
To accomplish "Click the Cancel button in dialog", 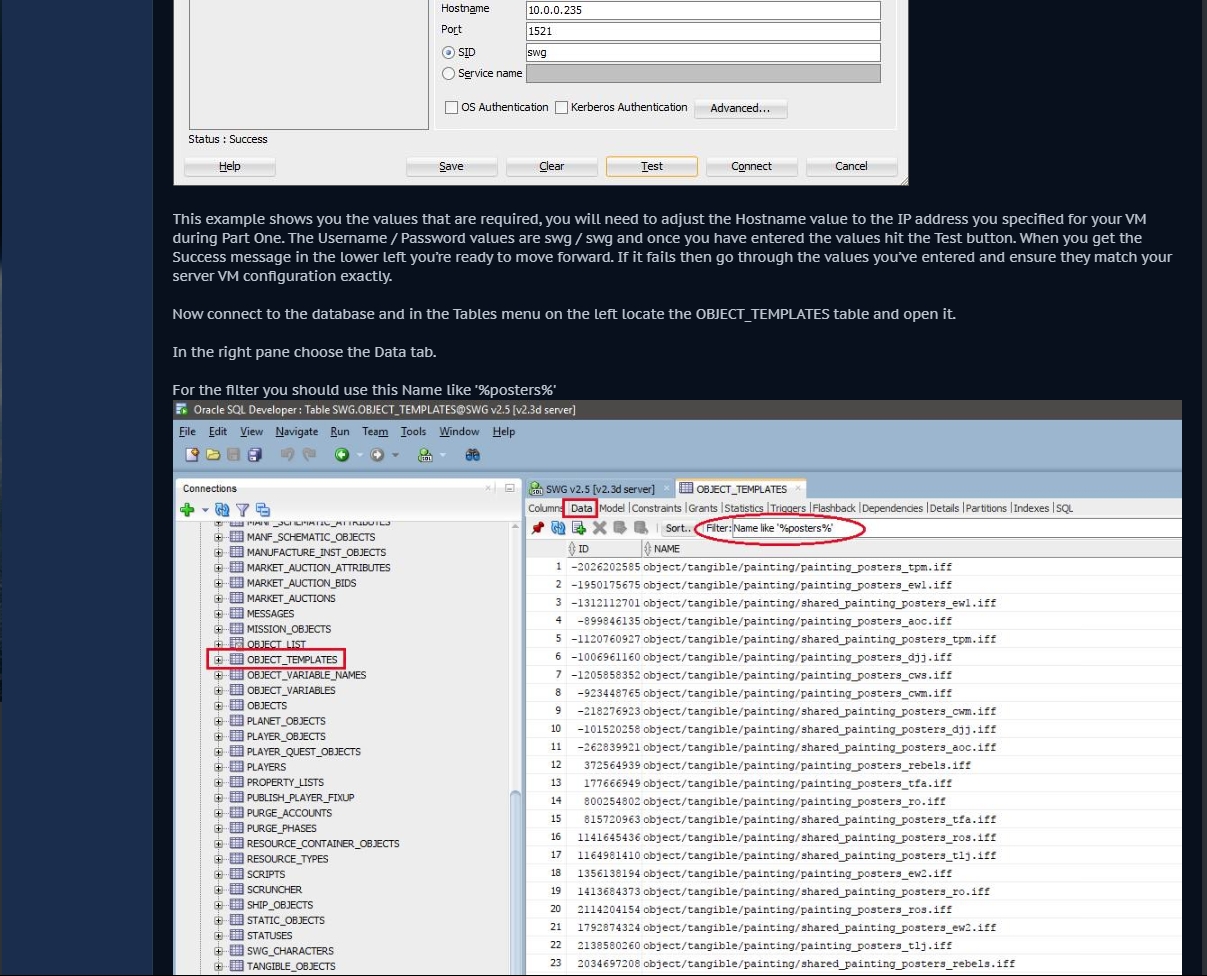I will click(x=852, y=166).
